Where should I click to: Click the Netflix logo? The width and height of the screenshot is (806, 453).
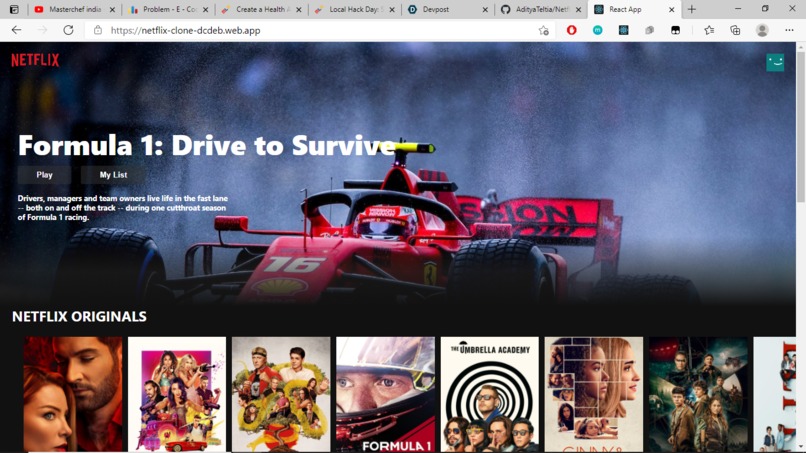pos(35,61)
